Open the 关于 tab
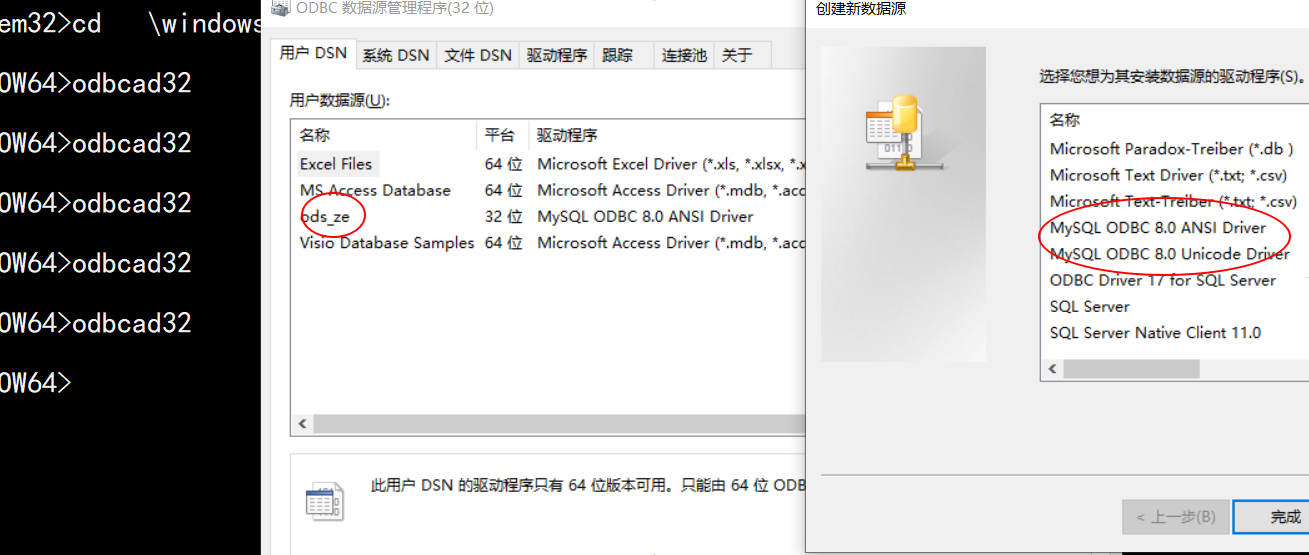Image resolution: width=1309 pixels, height=555 pixels. point(736,56)
